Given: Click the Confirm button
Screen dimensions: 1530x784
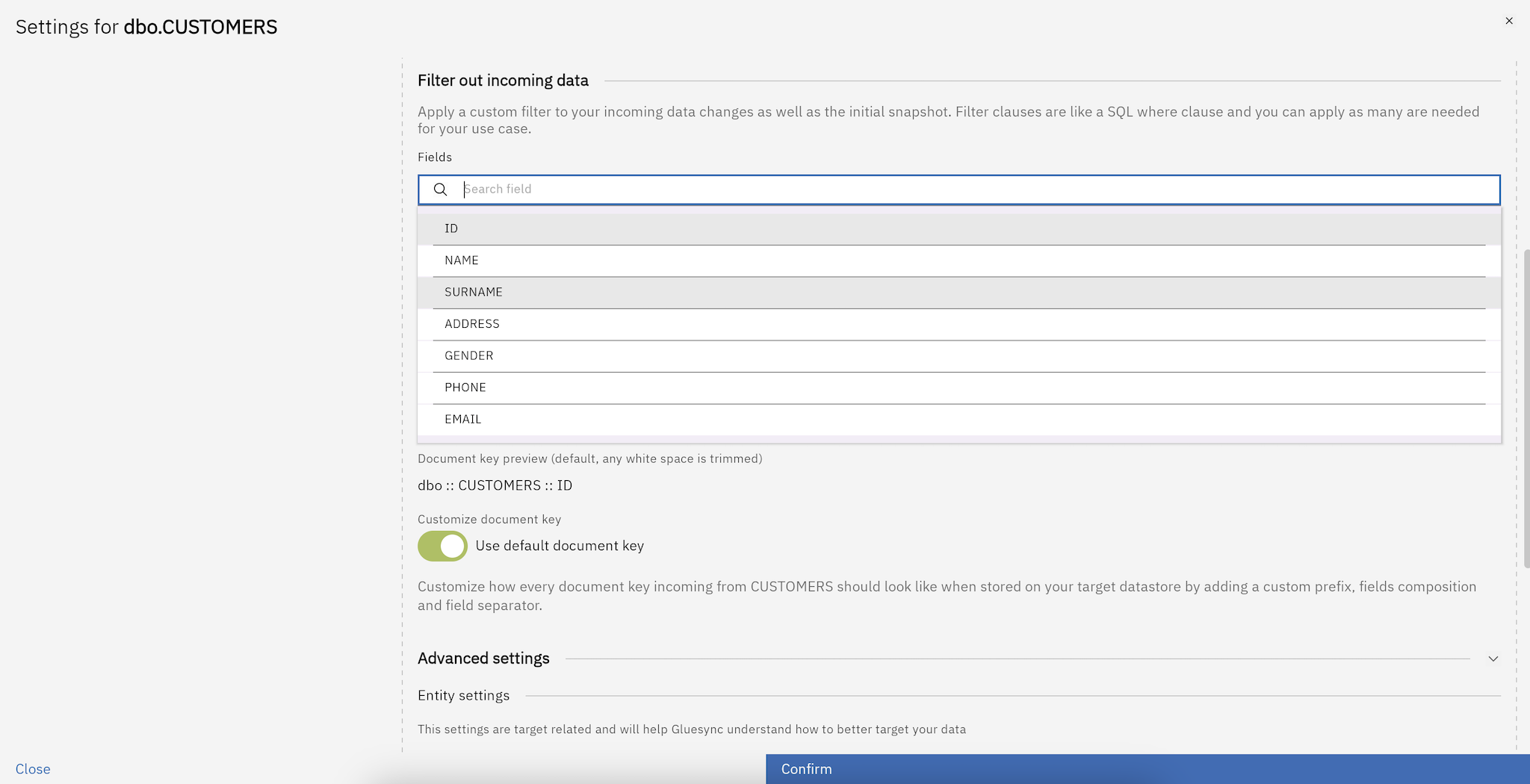Looking at the screenshot, I should (x=1147, y=769).
